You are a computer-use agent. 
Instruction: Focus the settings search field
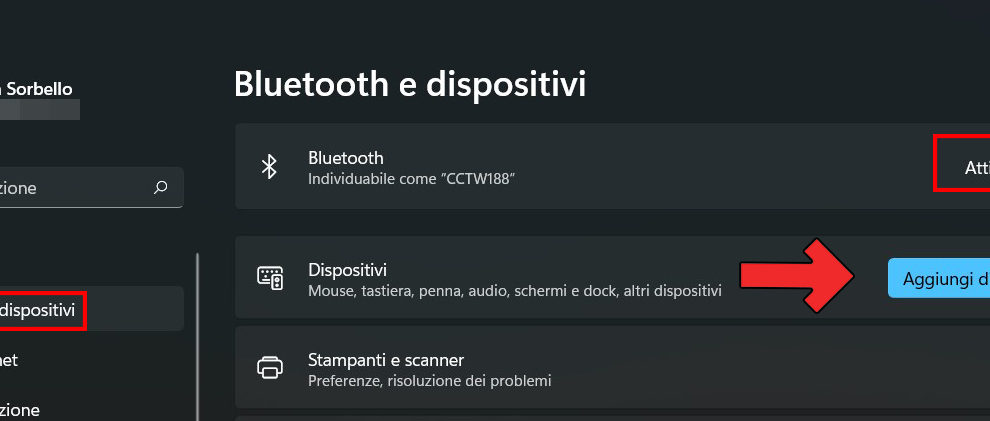point(70,187)
